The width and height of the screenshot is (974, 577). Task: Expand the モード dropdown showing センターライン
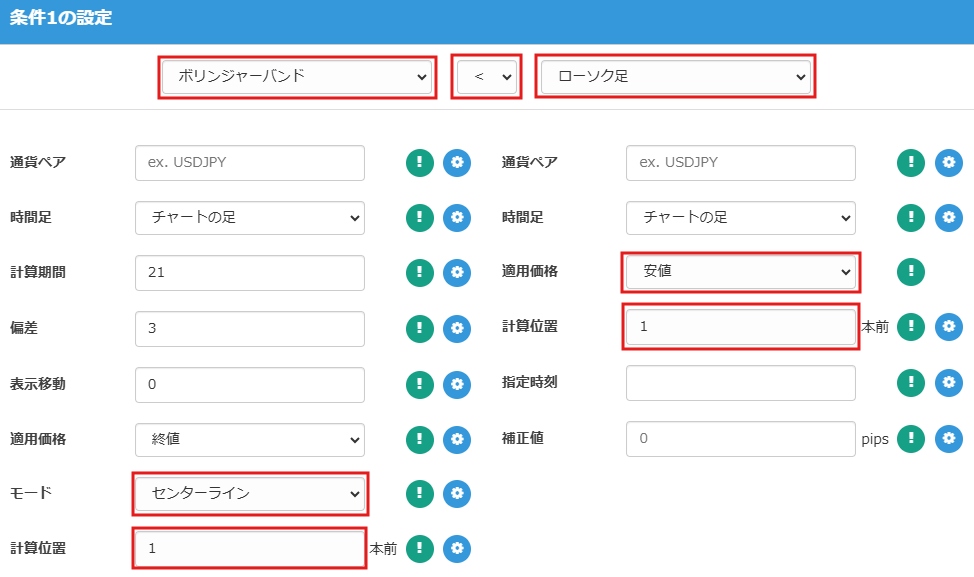(x=250, y=494)
